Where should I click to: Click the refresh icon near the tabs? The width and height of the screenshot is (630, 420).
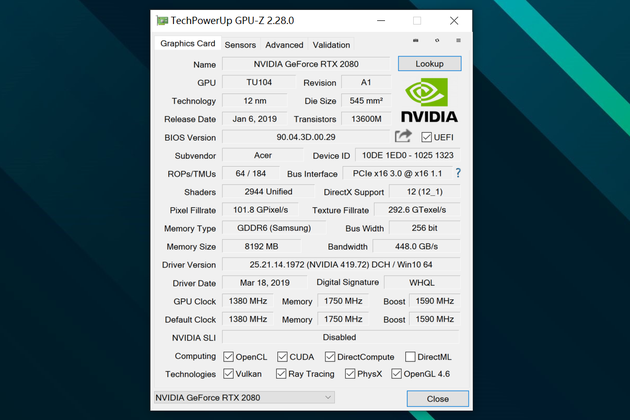tap(437, 40)
